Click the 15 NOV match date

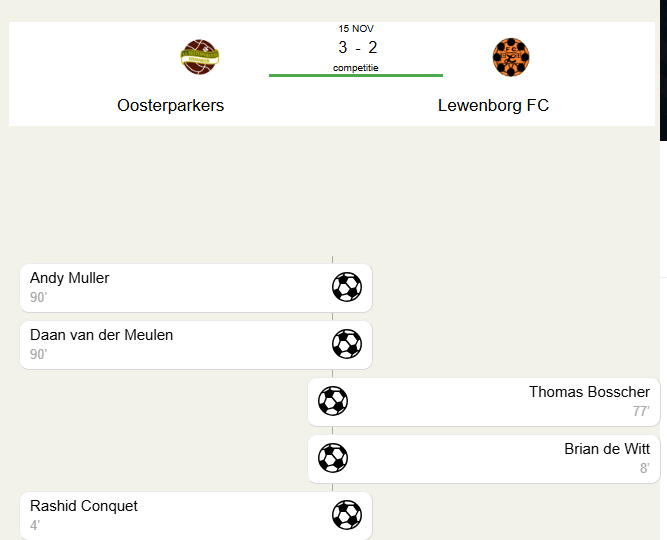point(356,29)
